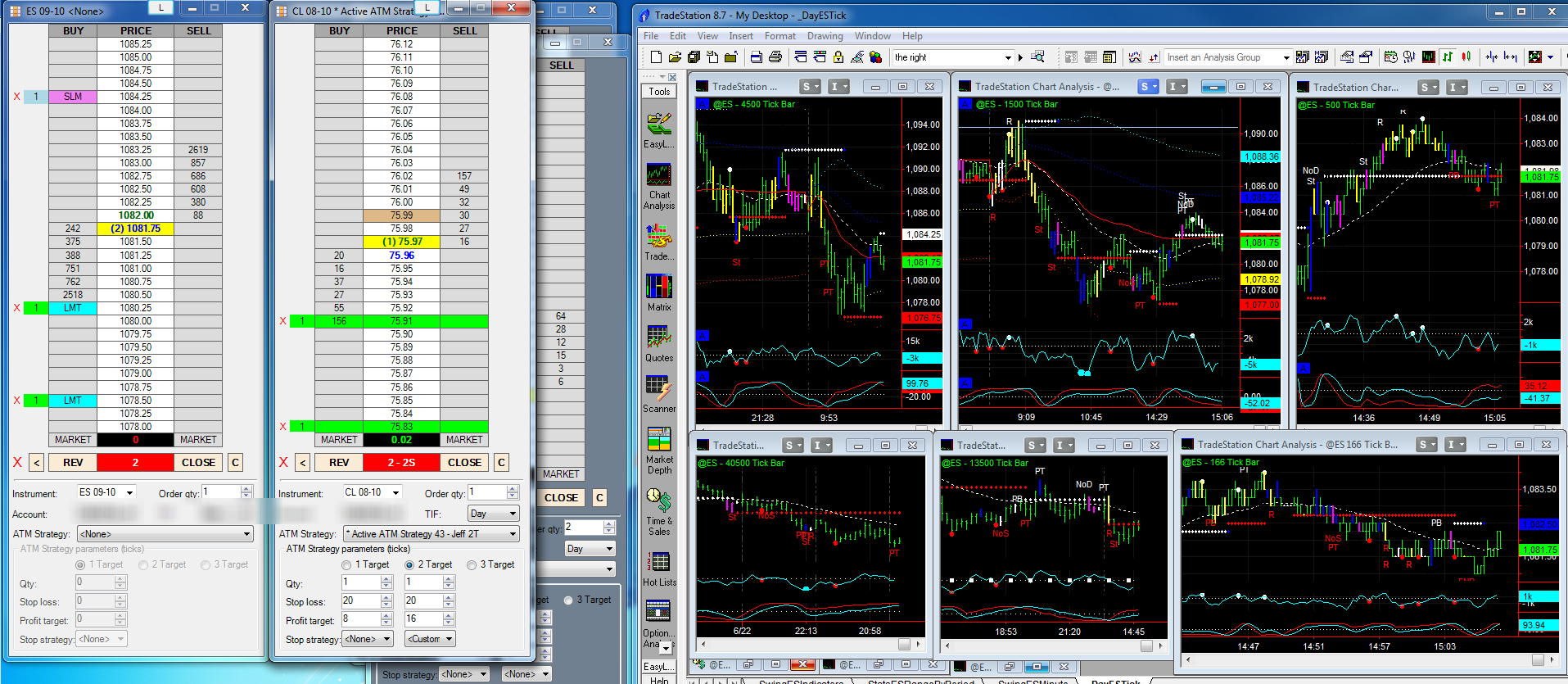
Task: Click Order qty field in ES window
Action: point(222,492)
